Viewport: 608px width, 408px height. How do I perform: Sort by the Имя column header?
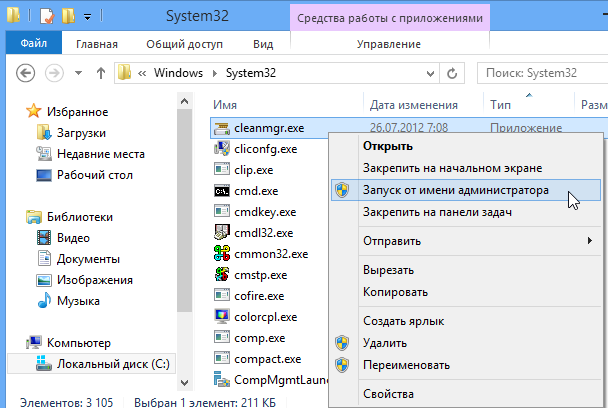pyautogui.click(x=287, y=105)
